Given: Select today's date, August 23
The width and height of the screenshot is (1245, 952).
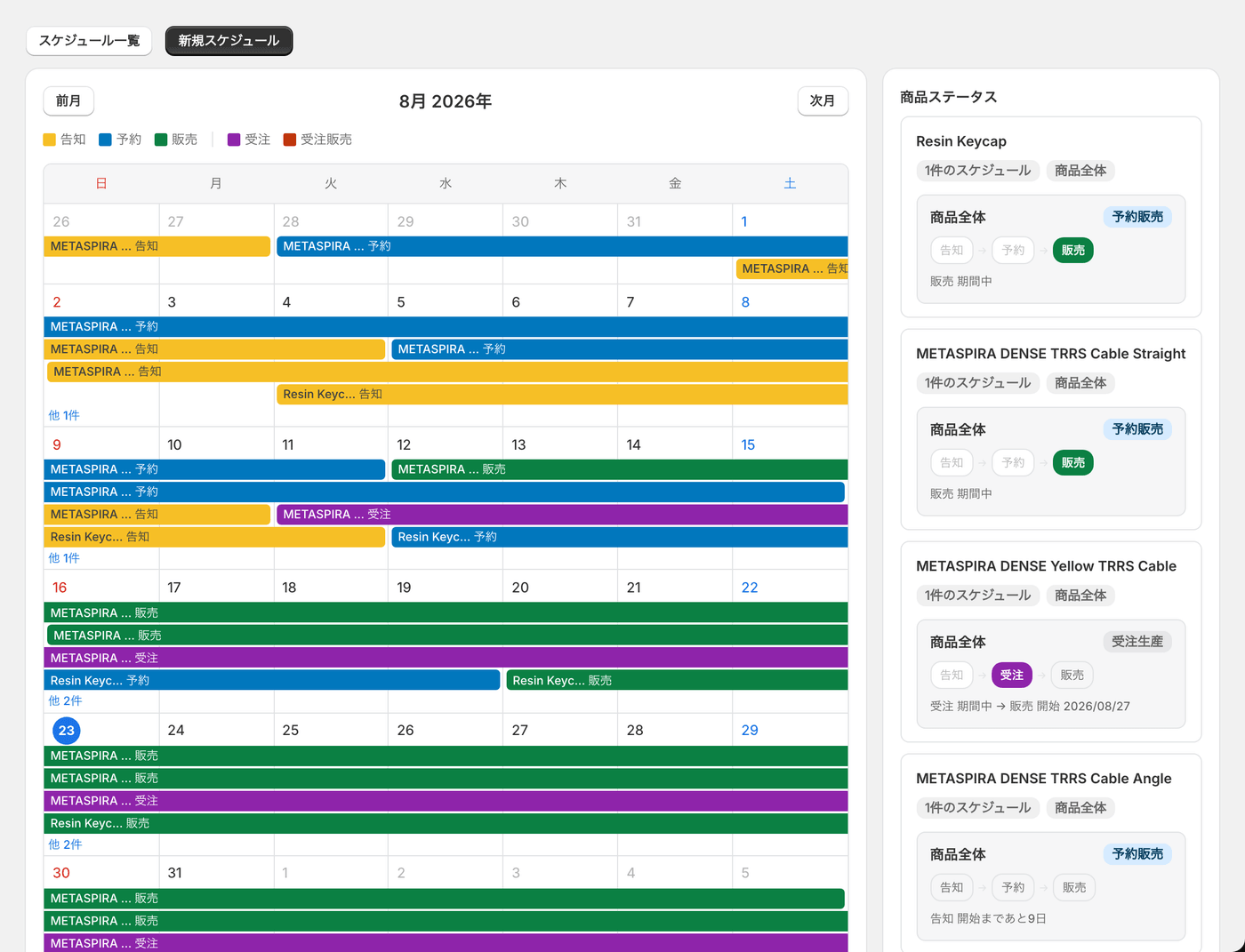Looking at the screenshot, I should [x=67, y=731].
